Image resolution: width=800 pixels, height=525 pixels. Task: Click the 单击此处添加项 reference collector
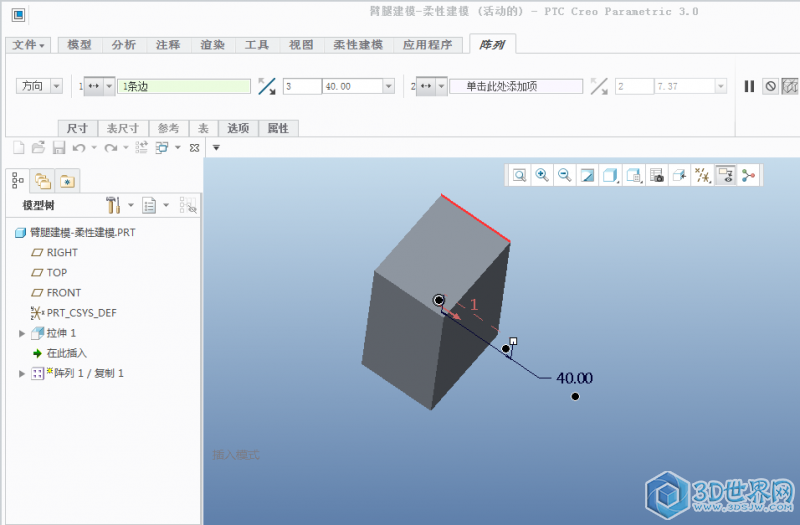click(516, 86)
